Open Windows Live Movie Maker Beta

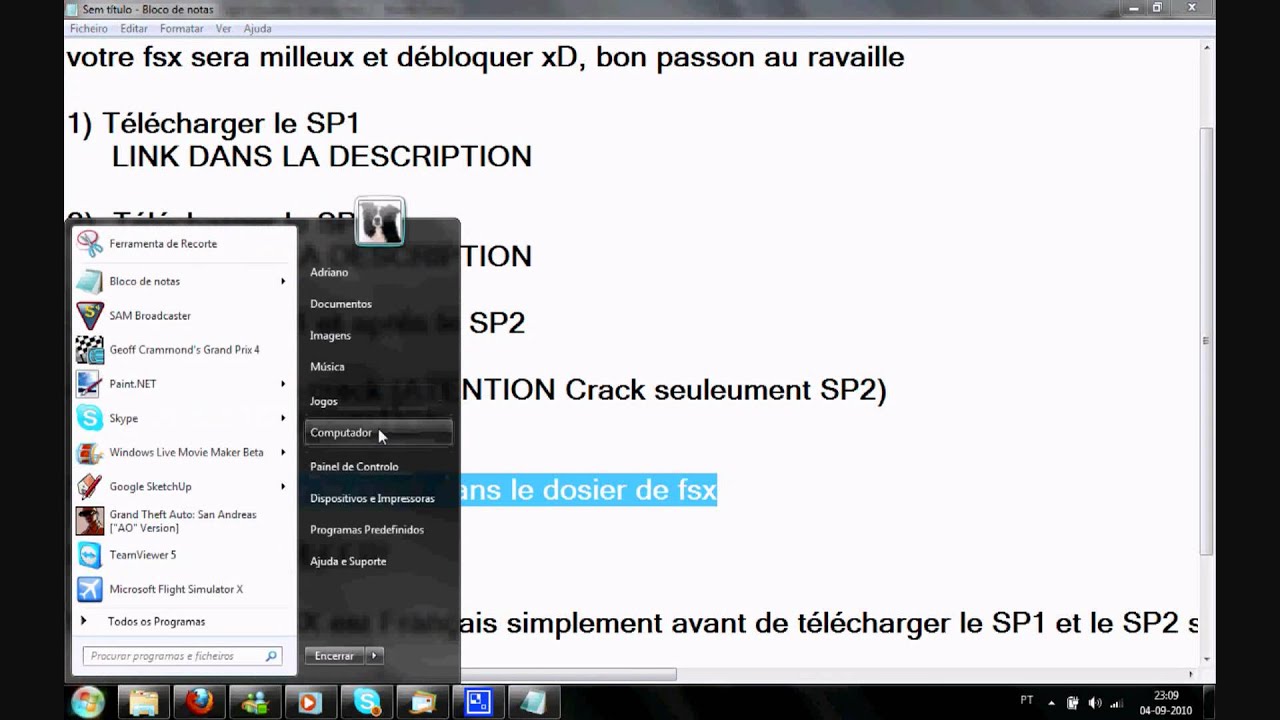[x=185, y=452]
